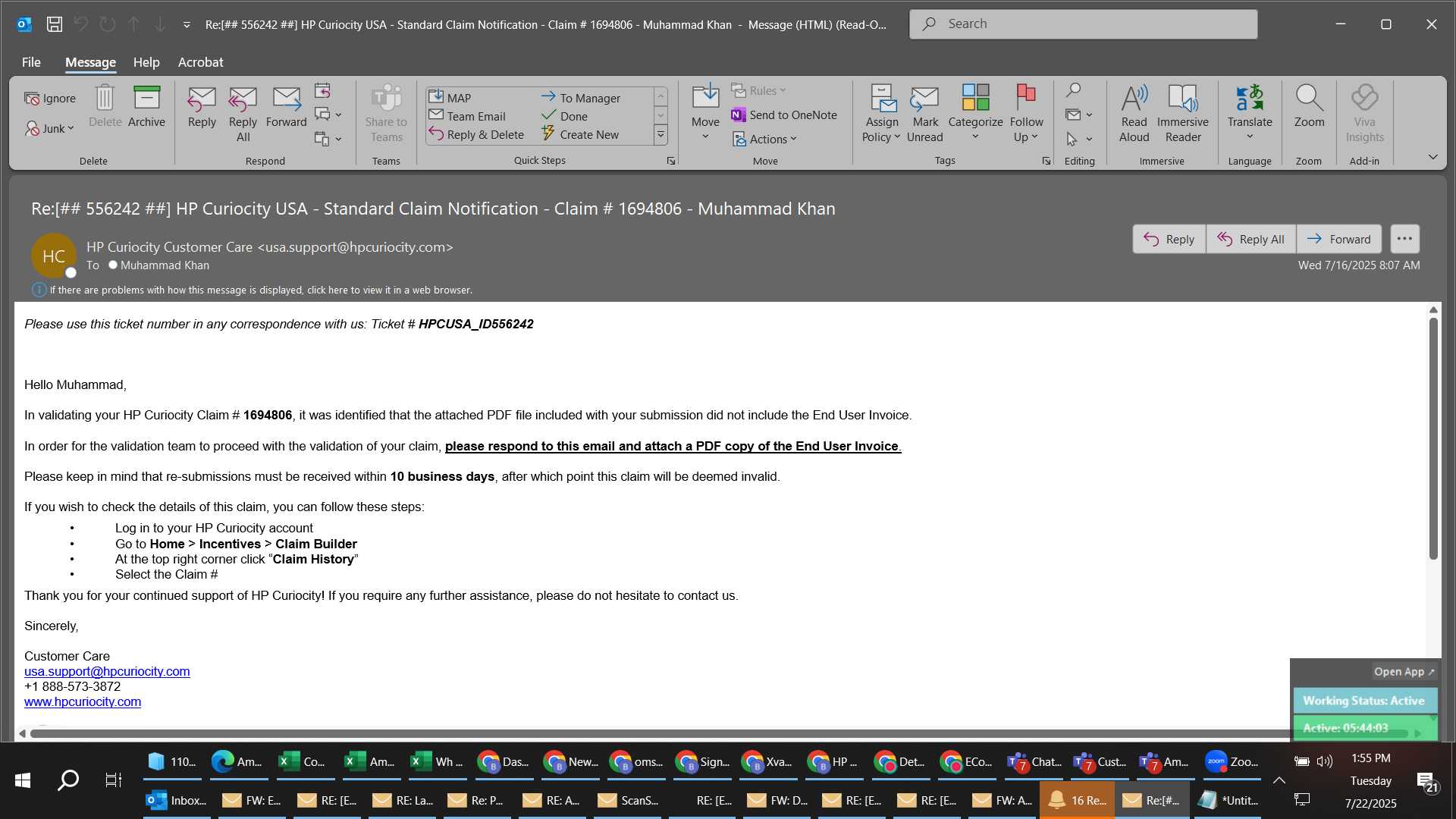
Task: Click volume icon in system tray
Action: coord(1325,761)
